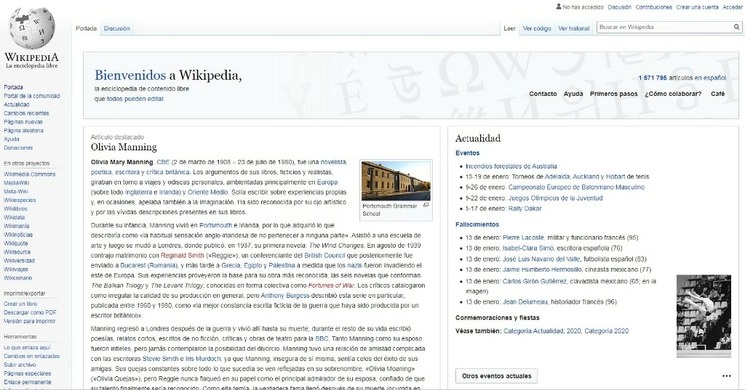Viewport: 745px width, 390px height.
Task: Switch to the Discusión tab
Action: click(117, 29)
